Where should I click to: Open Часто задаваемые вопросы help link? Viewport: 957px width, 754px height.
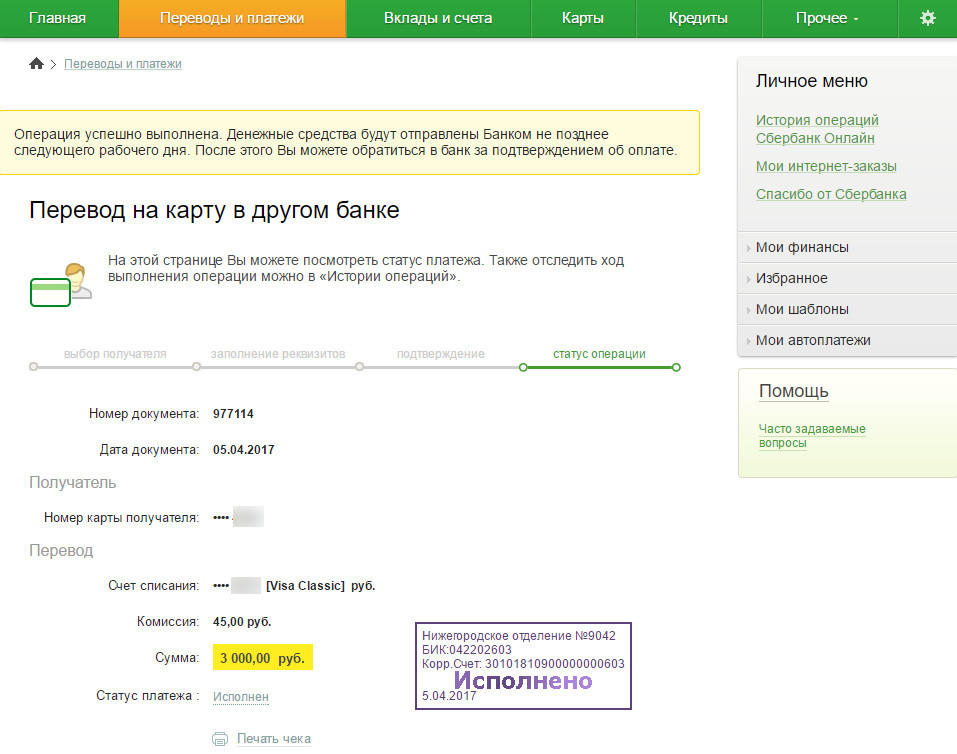812,436
